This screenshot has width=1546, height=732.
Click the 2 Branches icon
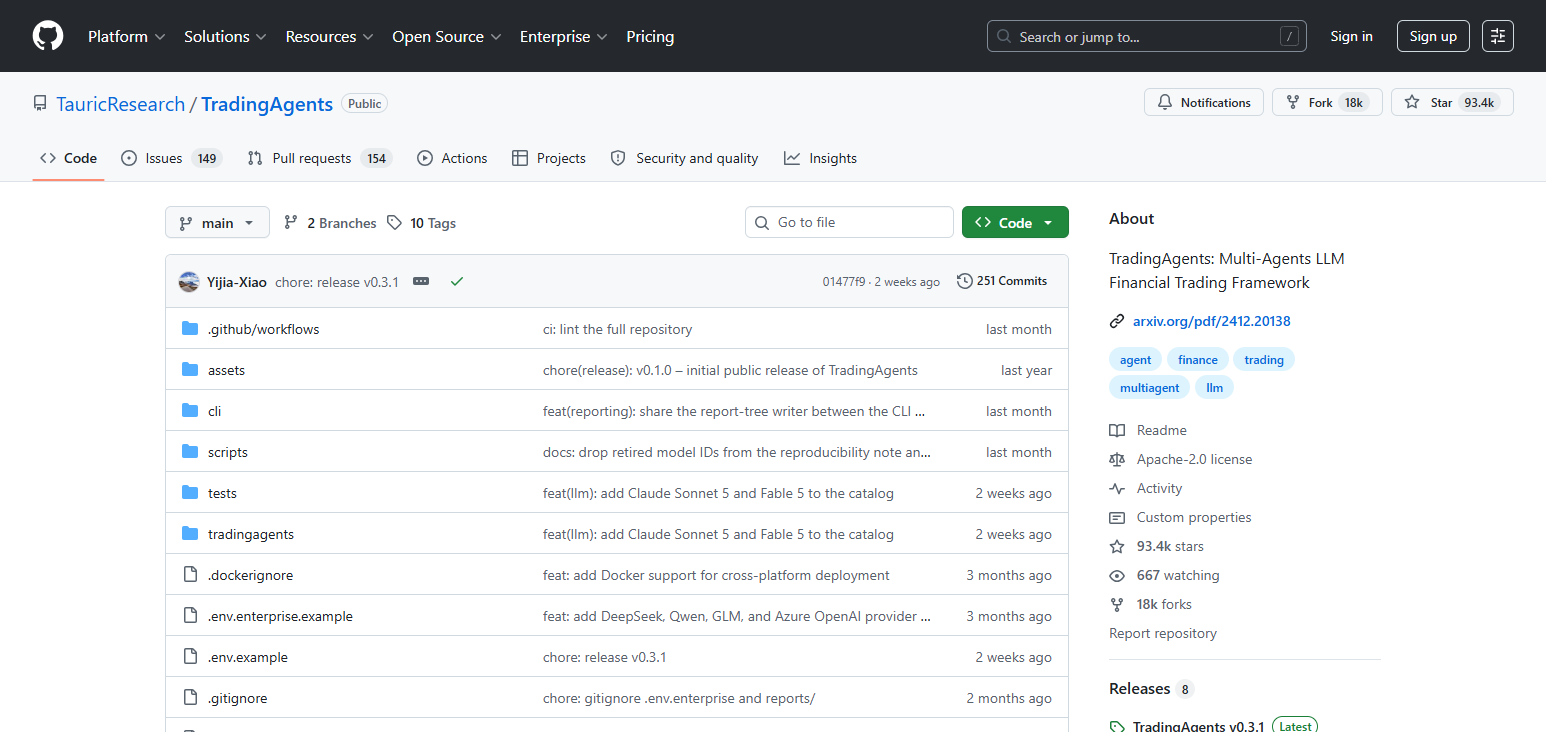click(291, 223)
